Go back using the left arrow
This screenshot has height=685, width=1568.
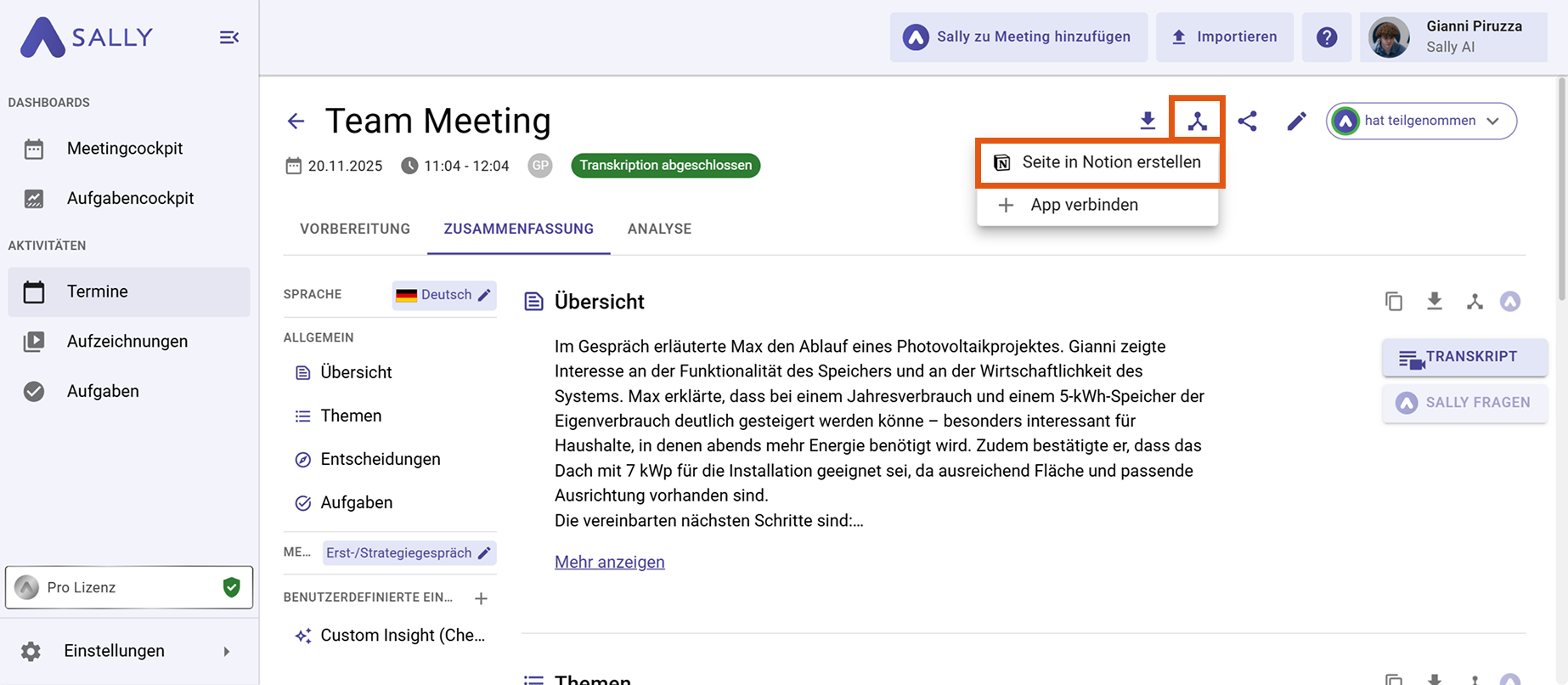coord(296,122)
